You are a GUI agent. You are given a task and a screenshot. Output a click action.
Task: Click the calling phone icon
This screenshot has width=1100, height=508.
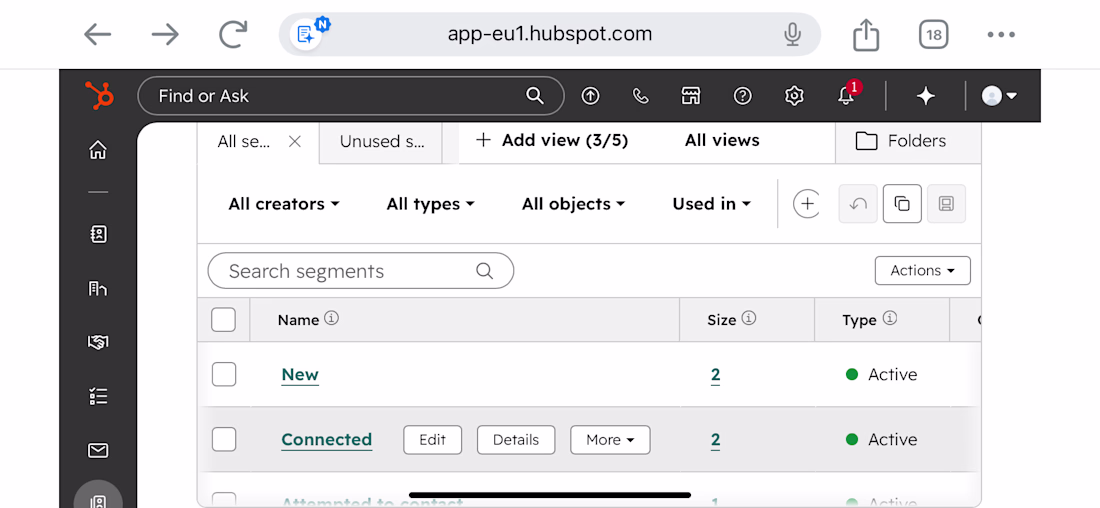click(640, 96)
